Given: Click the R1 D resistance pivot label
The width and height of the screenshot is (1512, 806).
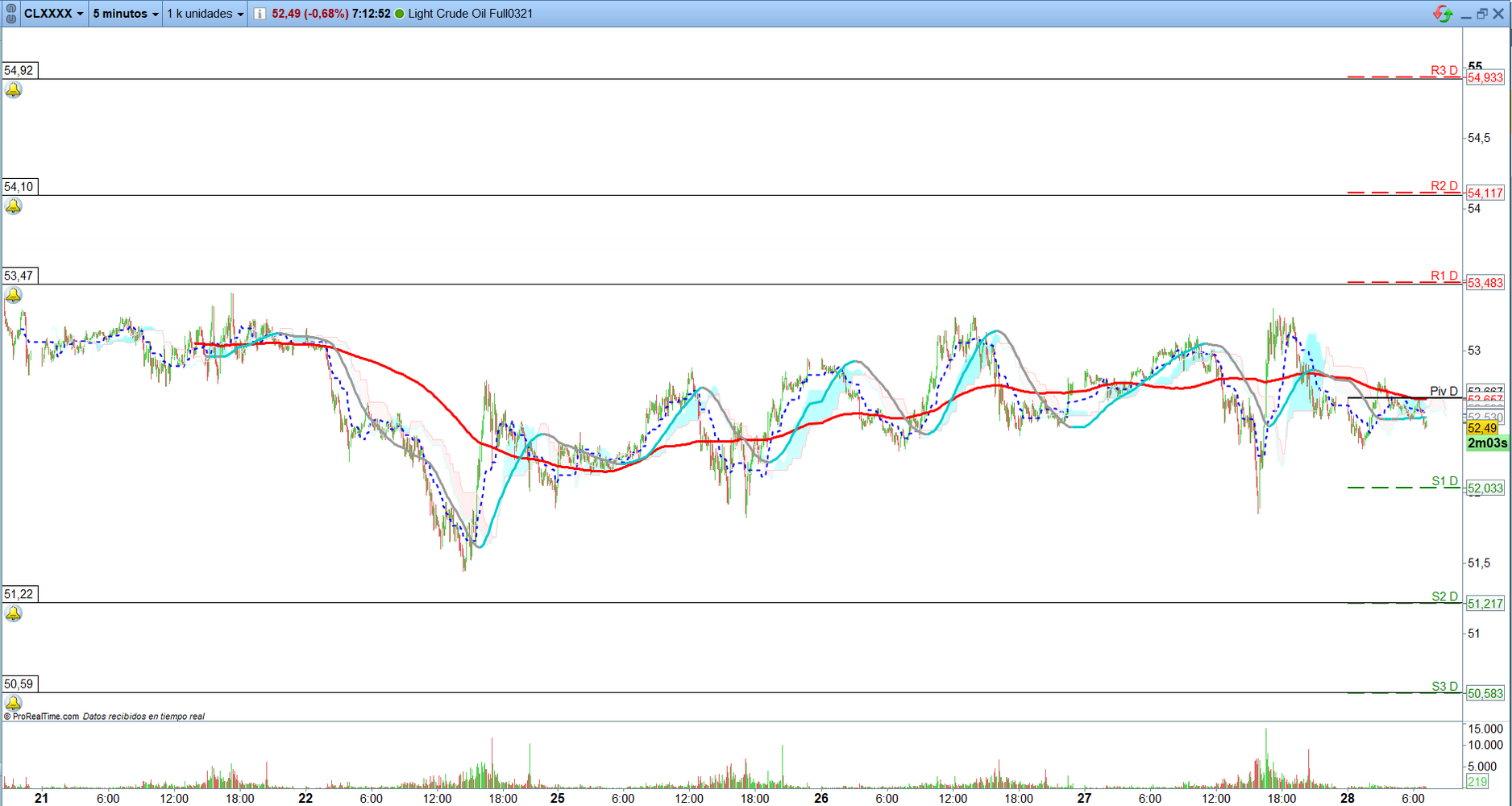Looking at the screenshot, I should [x=1443, y=276].
